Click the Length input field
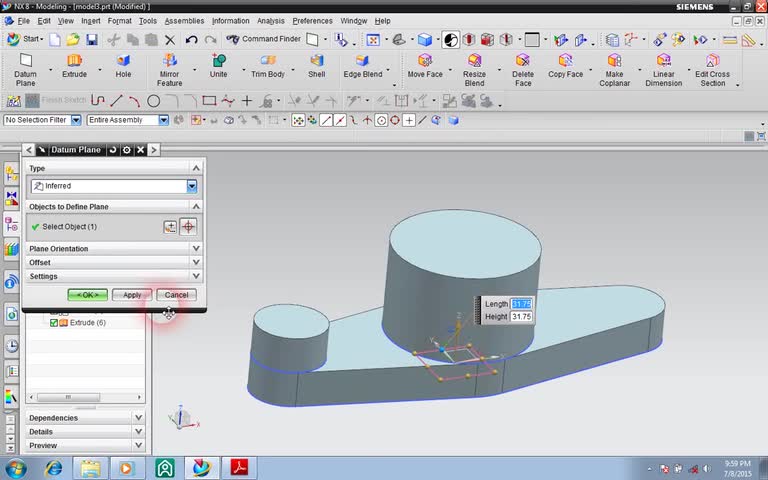Viewport: 768px width, 480px height. coord(521,304)
